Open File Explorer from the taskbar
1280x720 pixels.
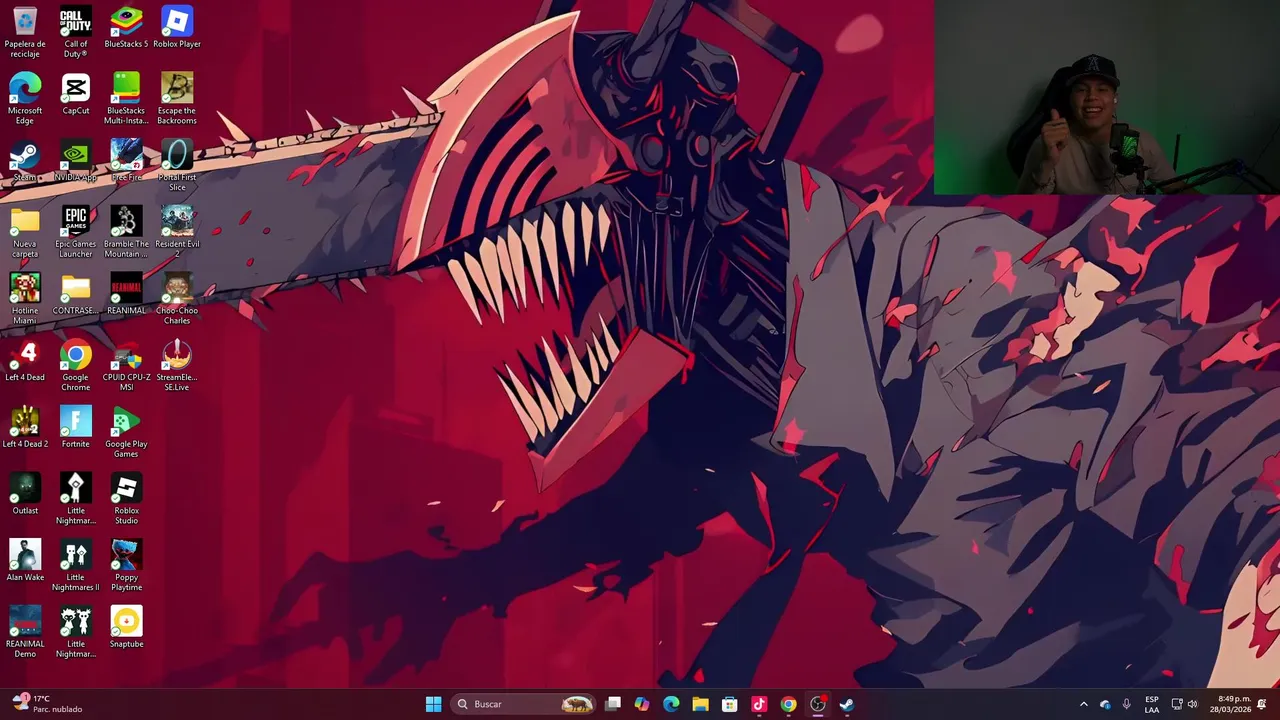pos(700,704)
